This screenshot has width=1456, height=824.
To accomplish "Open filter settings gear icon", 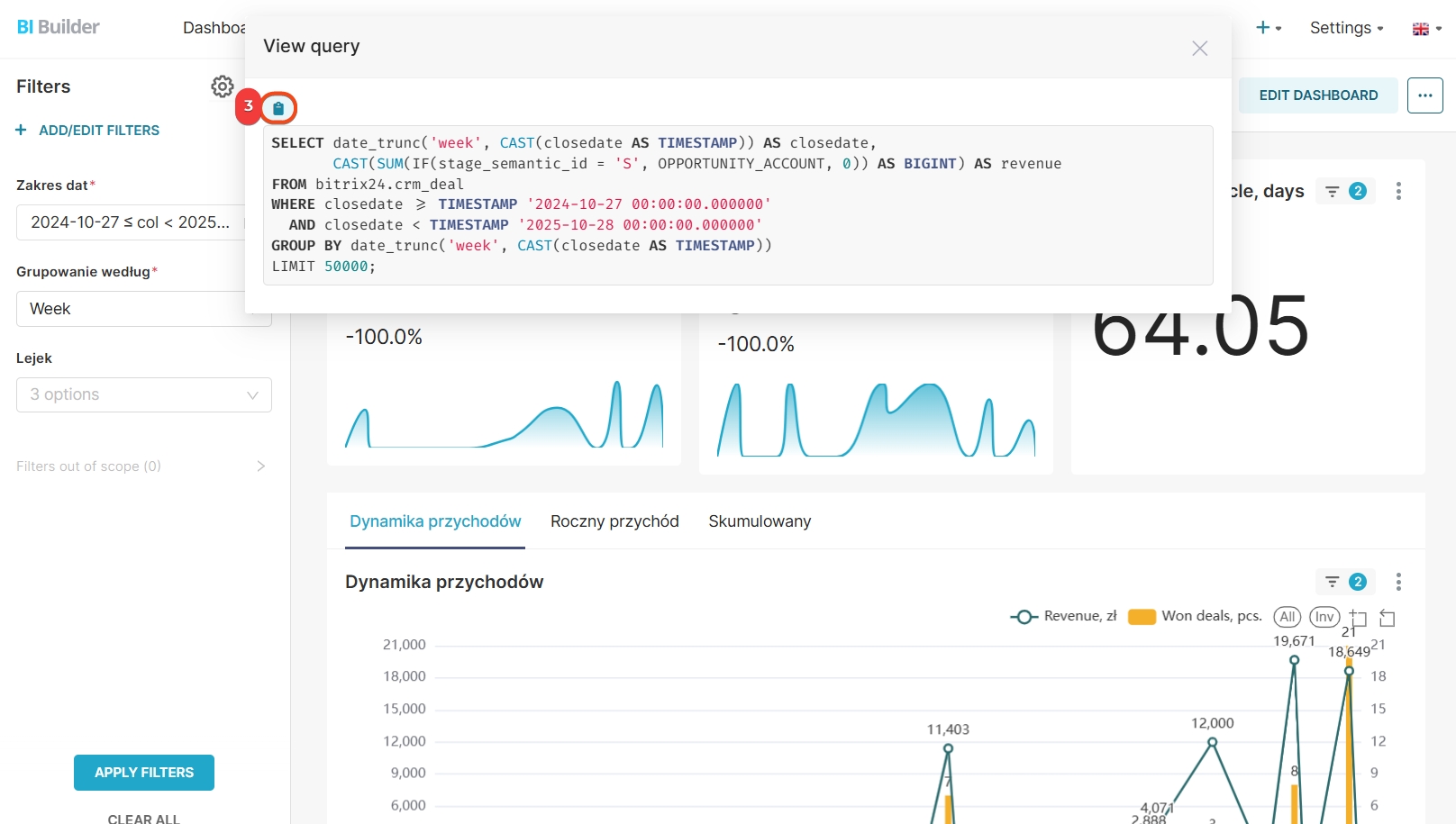I will click(222, 86).
